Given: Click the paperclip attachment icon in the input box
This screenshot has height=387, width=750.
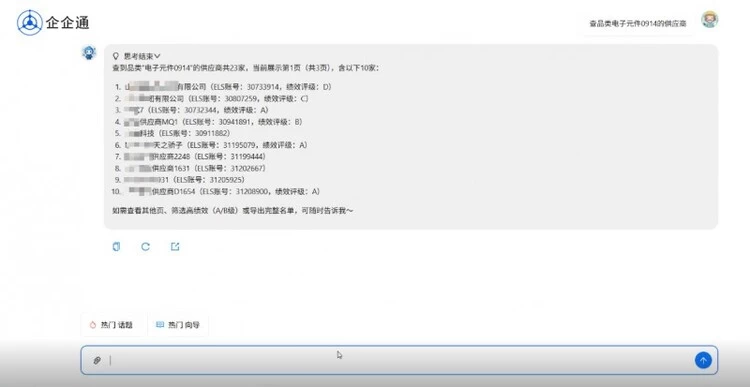Looking at the screenshot, I should pyautogui.click(x=97, y=360).
